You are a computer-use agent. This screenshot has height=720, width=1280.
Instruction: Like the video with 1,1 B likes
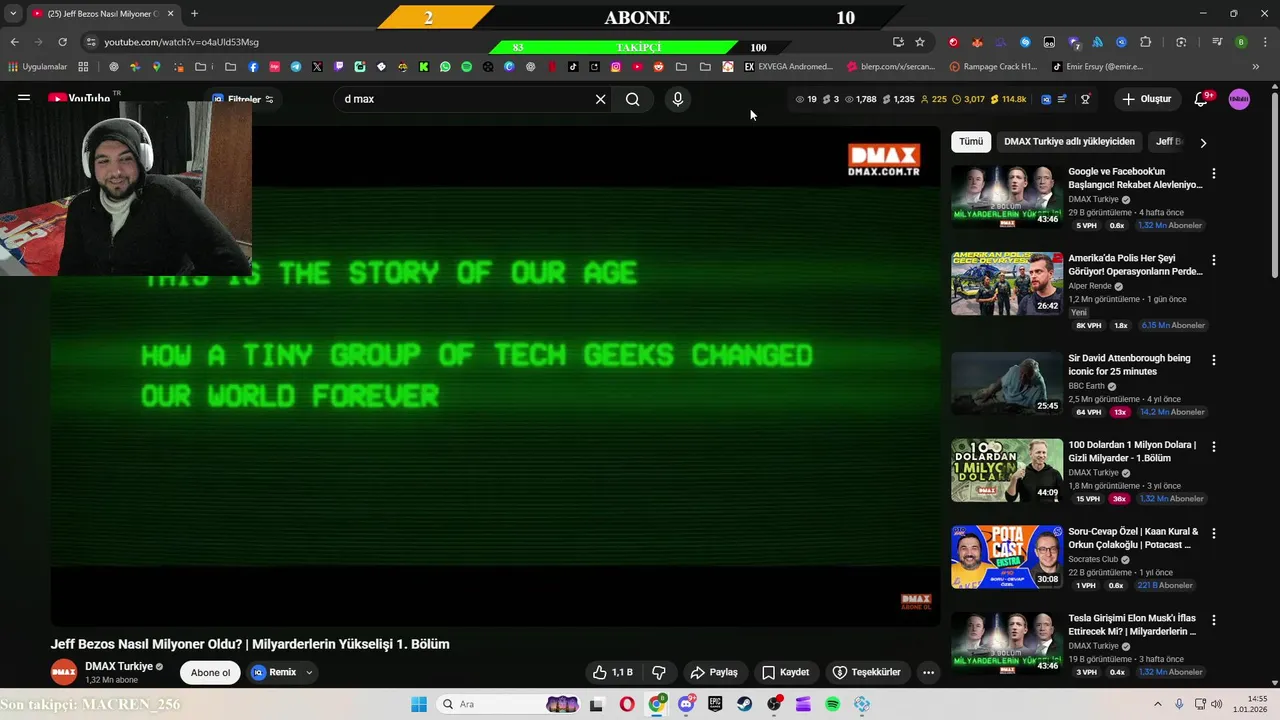point(612,672)
